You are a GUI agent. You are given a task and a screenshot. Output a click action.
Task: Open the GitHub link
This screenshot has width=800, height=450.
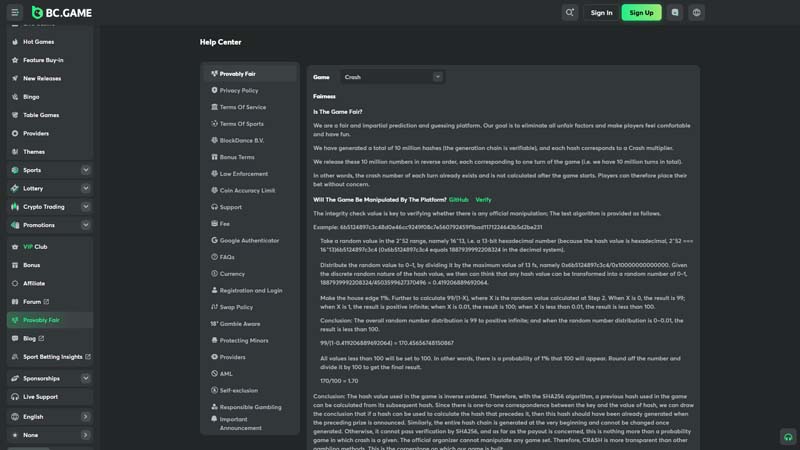point(458,200)
